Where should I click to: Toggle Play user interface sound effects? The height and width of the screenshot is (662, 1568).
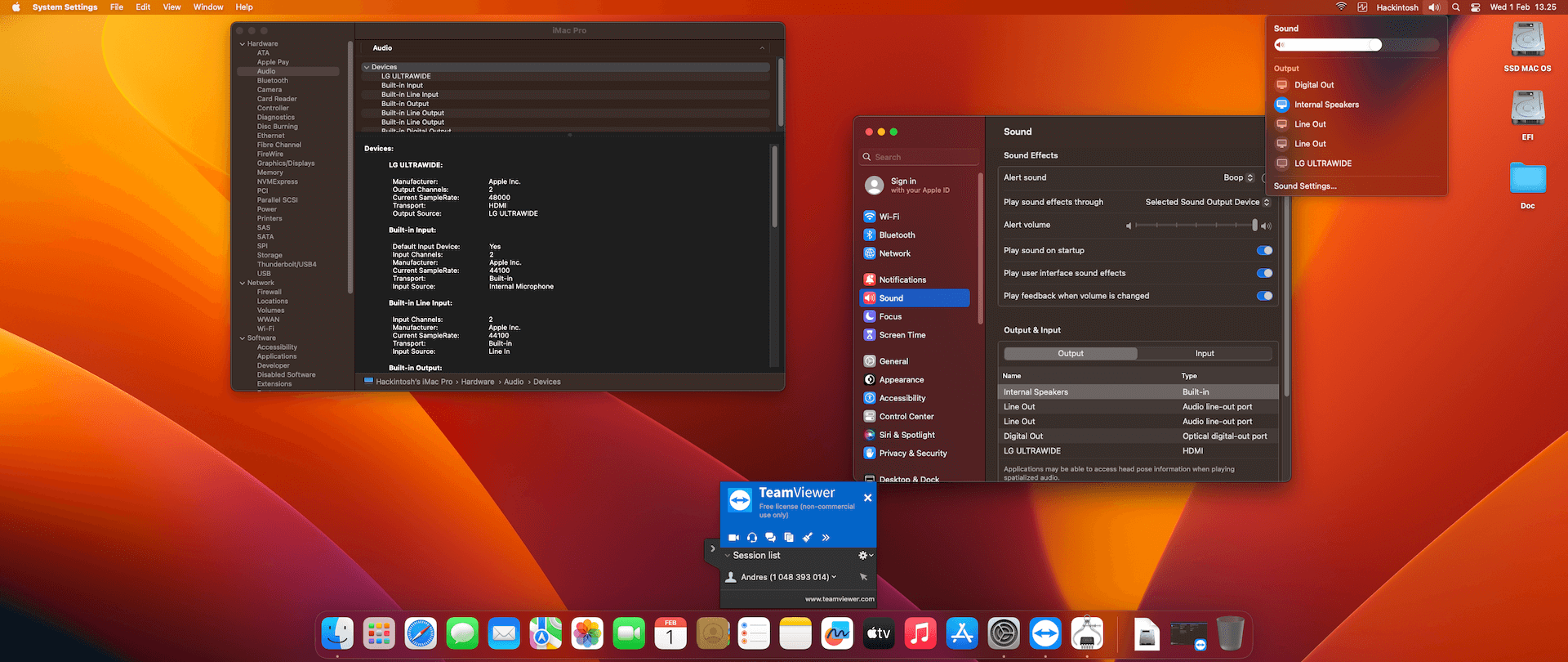[x=1264, y=273]
